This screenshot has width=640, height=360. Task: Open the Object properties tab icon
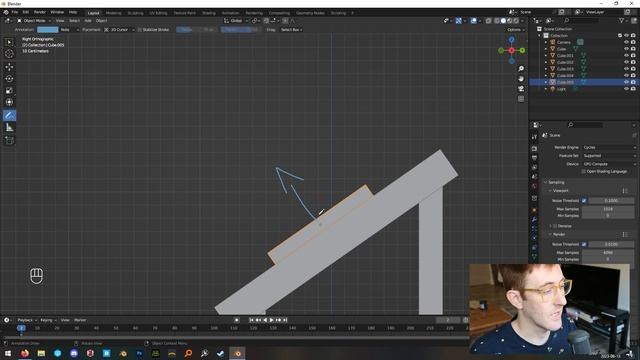[534, 210]
